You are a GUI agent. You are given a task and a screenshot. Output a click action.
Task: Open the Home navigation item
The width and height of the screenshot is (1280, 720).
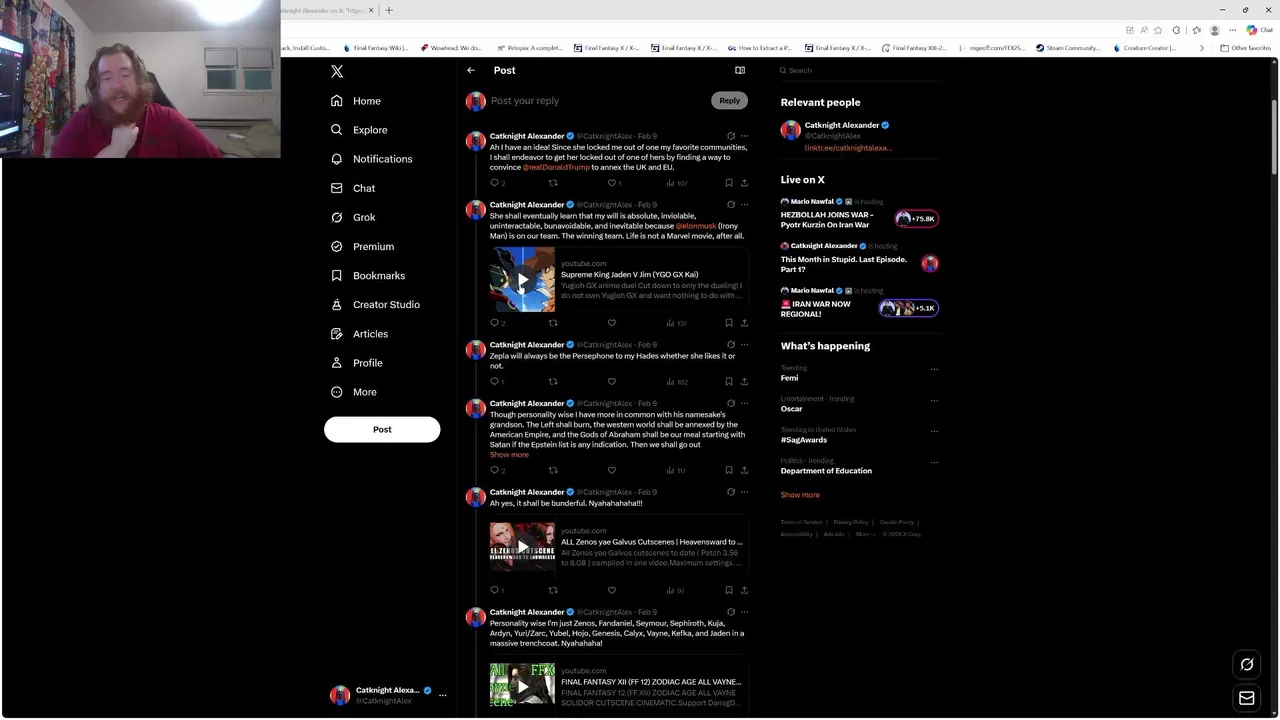(355, 101)
